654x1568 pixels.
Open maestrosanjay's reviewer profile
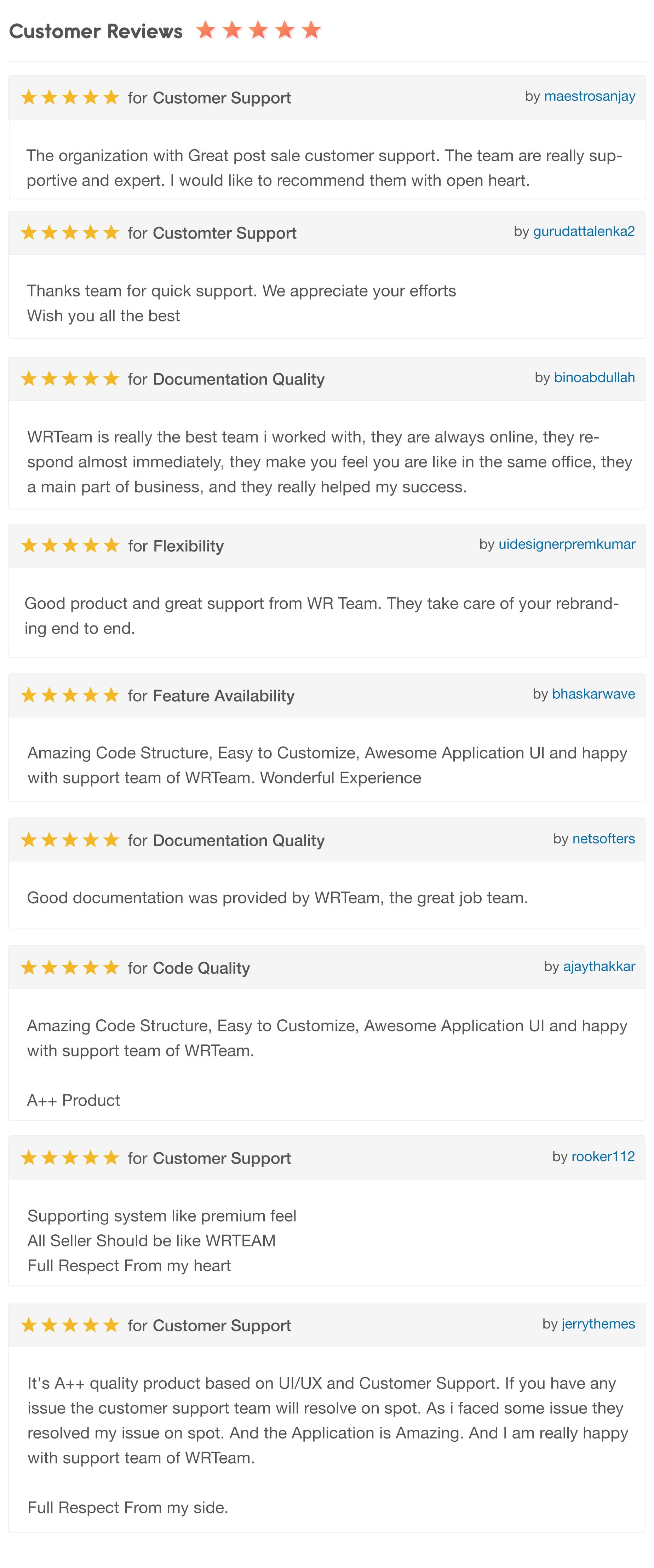click(589, 96)
